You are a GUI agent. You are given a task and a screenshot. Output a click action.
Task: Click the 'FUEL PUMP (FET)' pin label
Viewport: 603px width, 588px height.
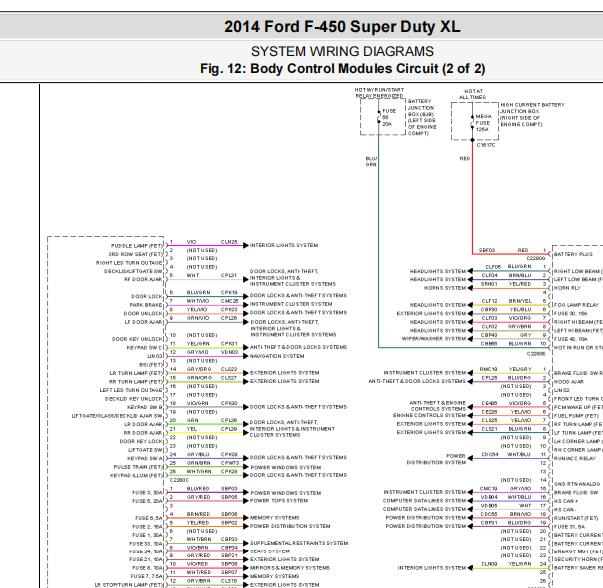[576, 416]
